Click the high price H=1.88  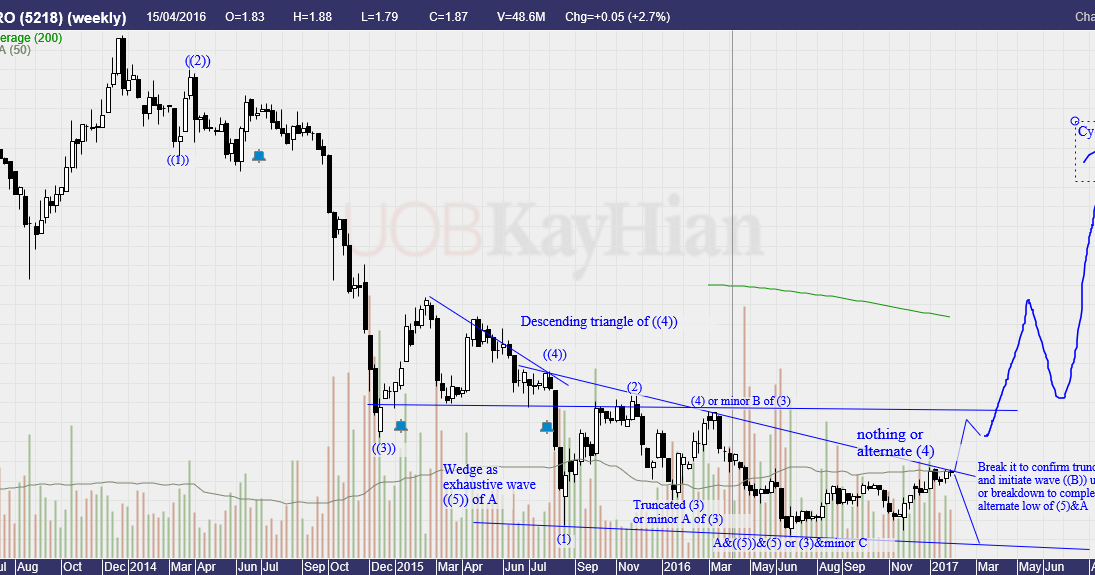tap(312, 17)
